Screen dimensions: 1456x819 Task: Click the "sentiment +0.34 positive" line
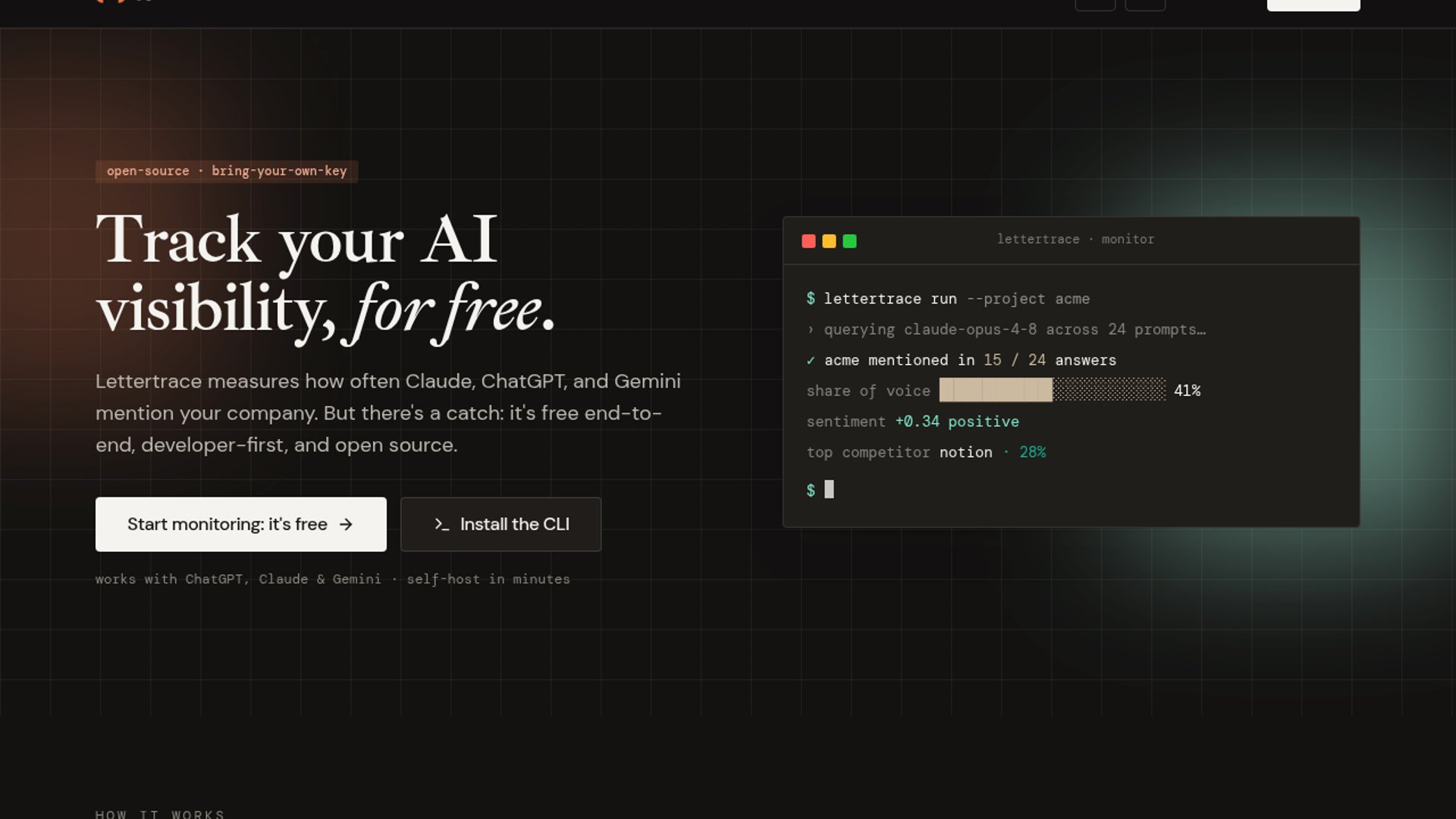(913, 422)
